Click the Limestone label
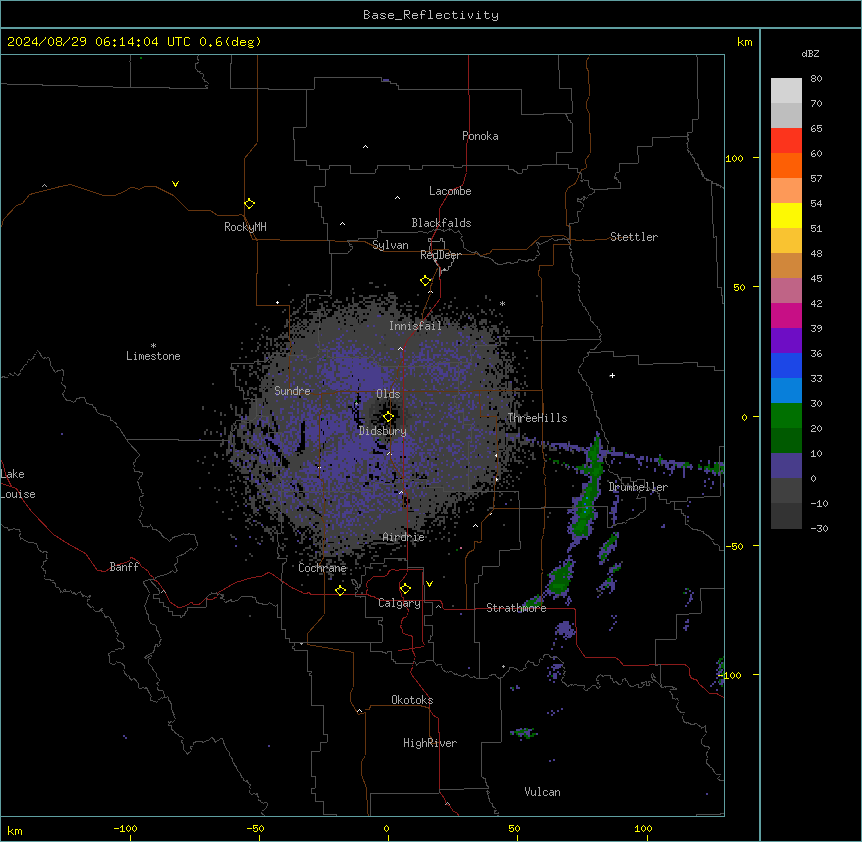The image size is (862, 842). coord(153,356)
